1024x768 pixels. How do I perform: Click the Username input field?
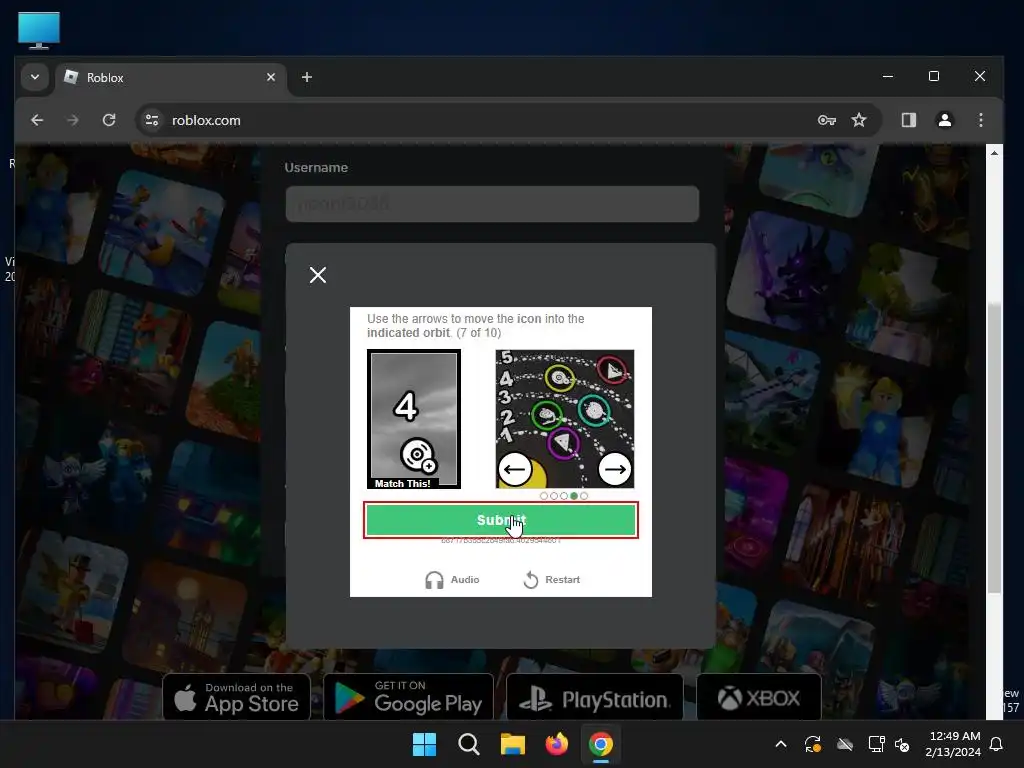(x=492, y=204)
